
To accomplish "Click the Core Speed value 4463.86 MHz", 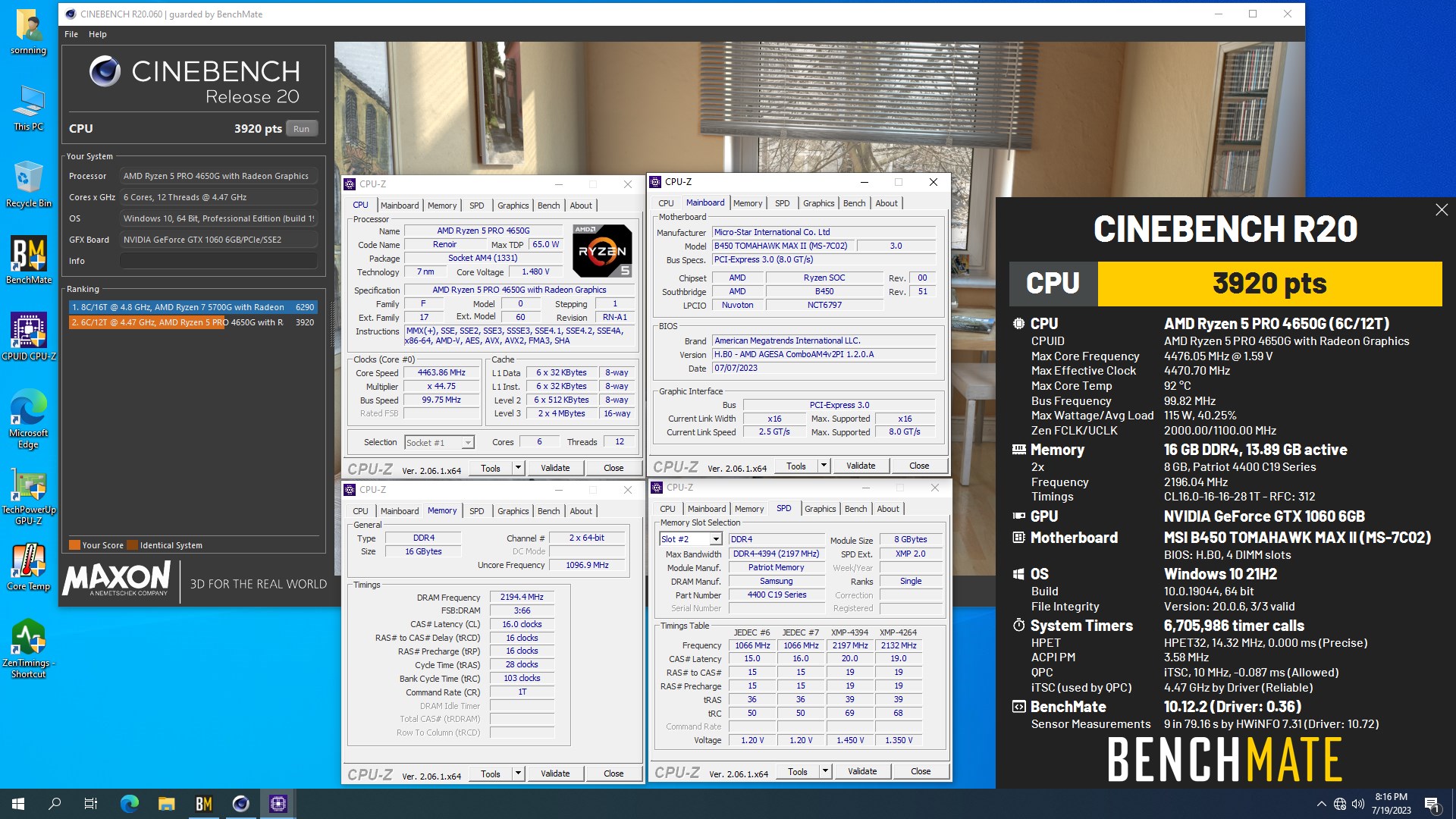I will point(441,373).
